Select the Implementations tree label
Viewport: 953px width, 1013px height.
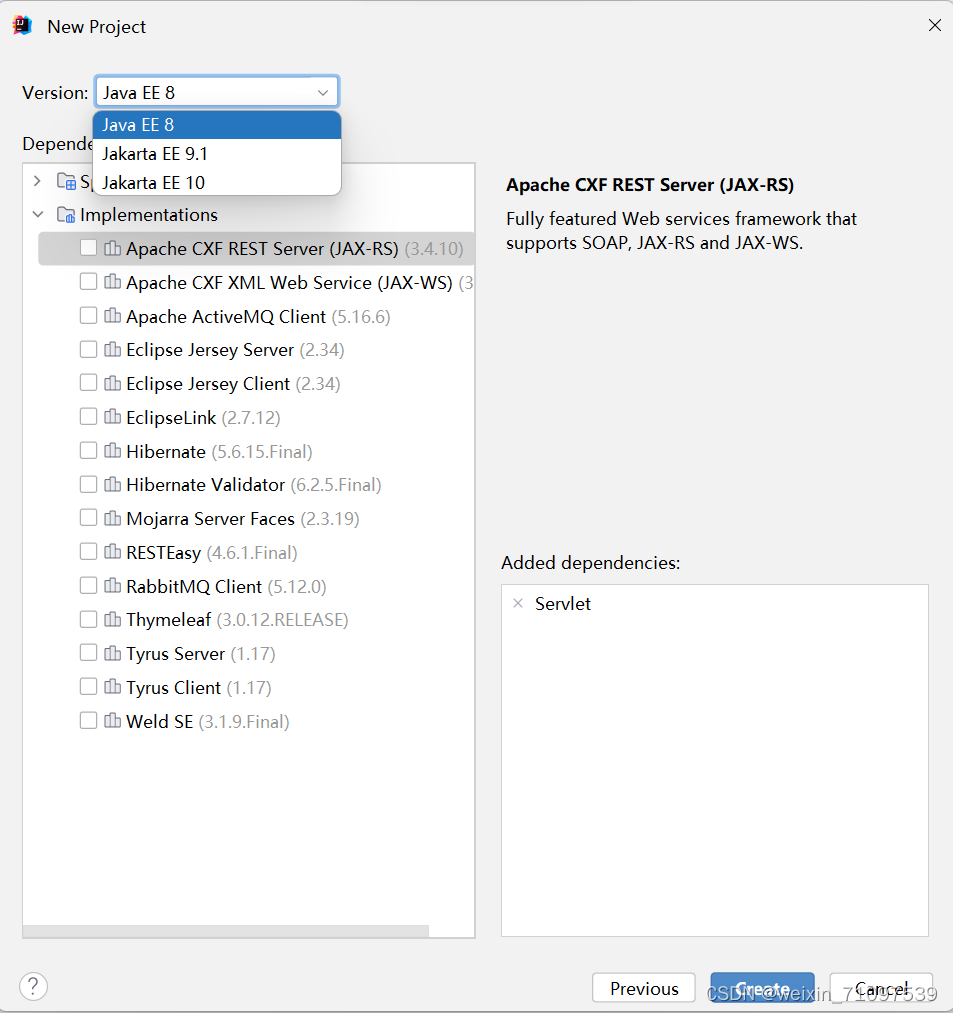click(149, 214)
